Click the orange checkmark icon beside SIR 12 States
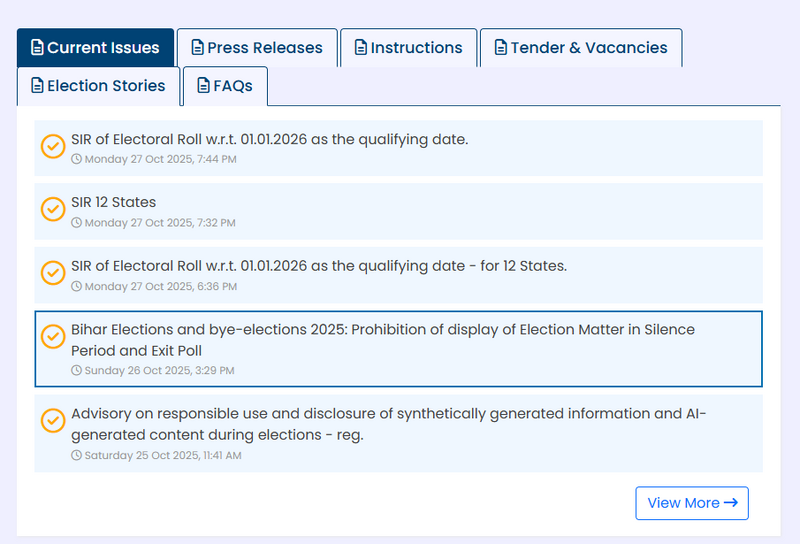This screenshot has width=800, height=544. click(x=53, y=210)
